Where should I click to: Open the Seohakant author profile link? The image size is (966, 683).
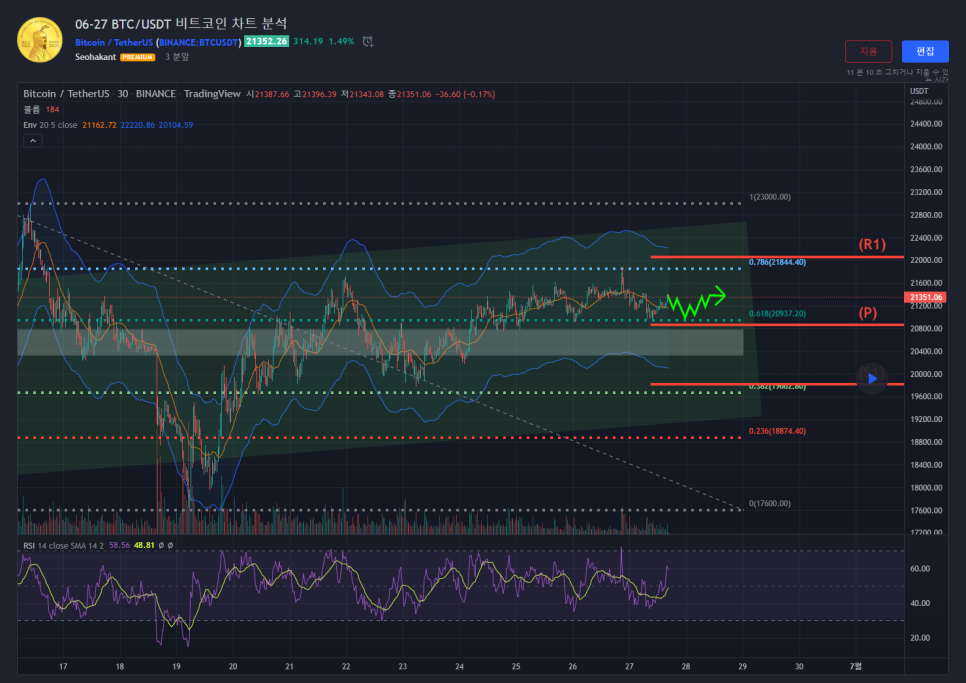coord(96,57)
